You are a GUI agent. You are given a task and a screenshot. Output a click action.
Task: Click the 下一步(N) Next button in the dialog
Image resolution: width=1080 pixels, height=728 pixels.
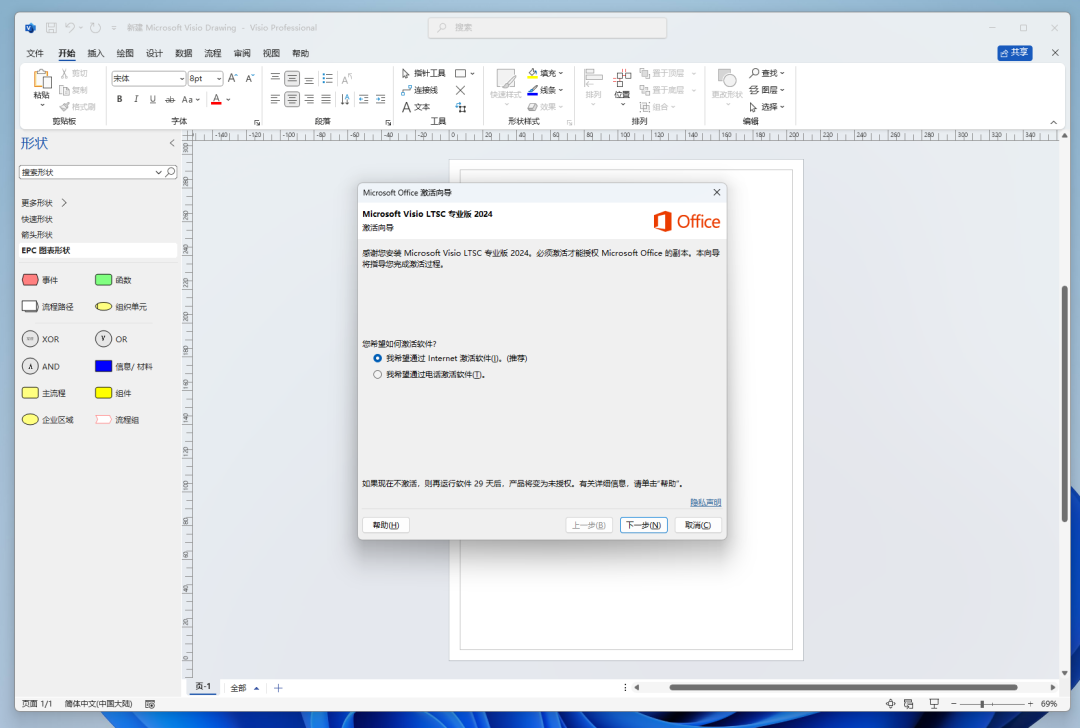pyautogui.click(x=643, y=525)
